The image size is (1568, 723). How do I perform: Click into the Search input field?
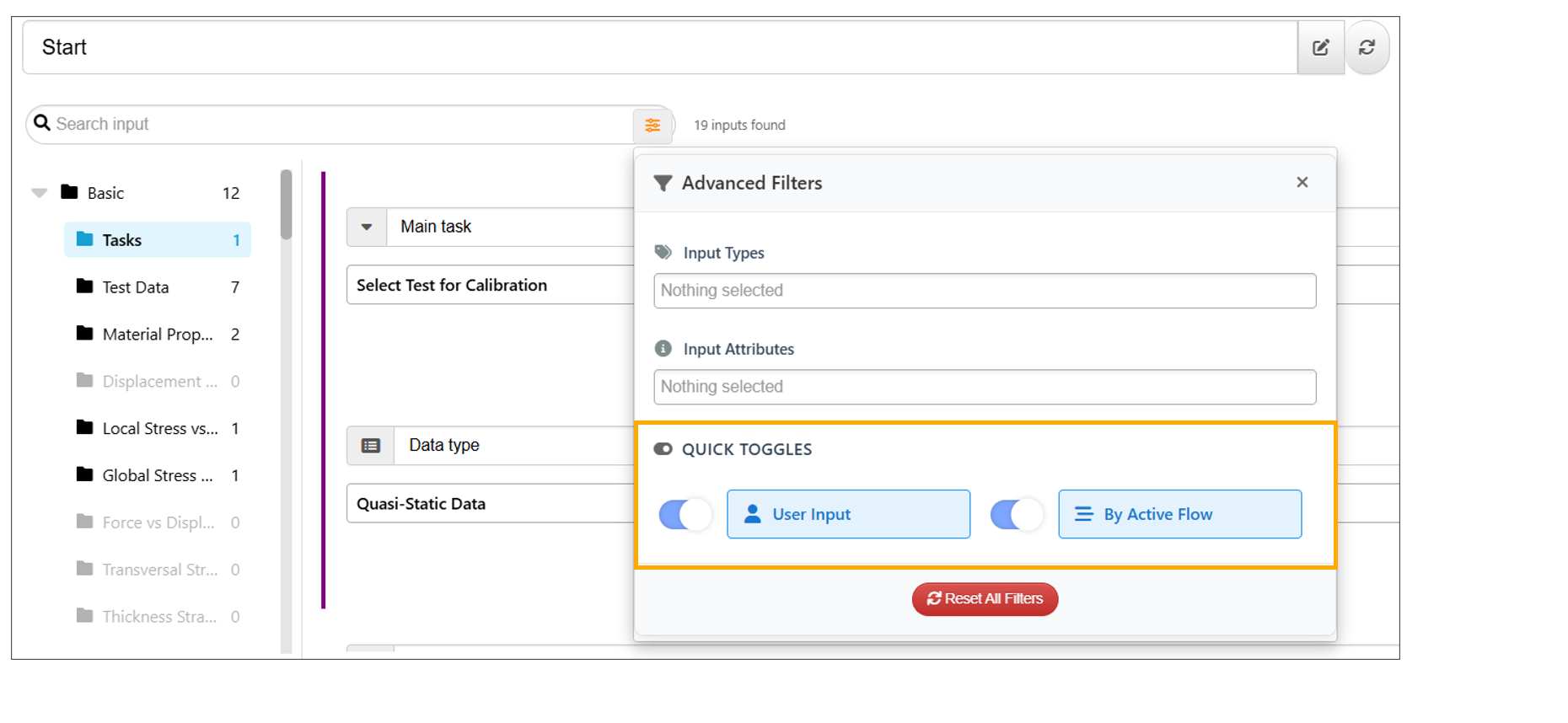pos(337,125)
